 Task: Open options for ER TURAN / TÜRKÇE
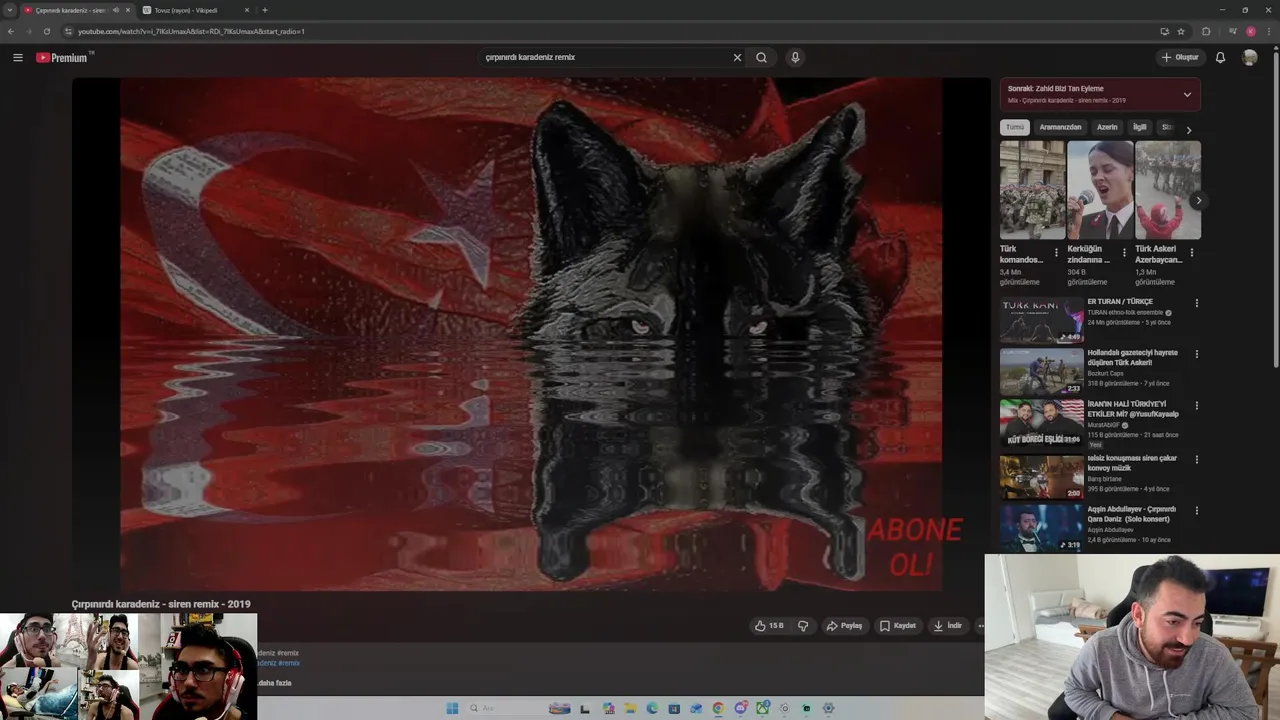(1196, 303)
